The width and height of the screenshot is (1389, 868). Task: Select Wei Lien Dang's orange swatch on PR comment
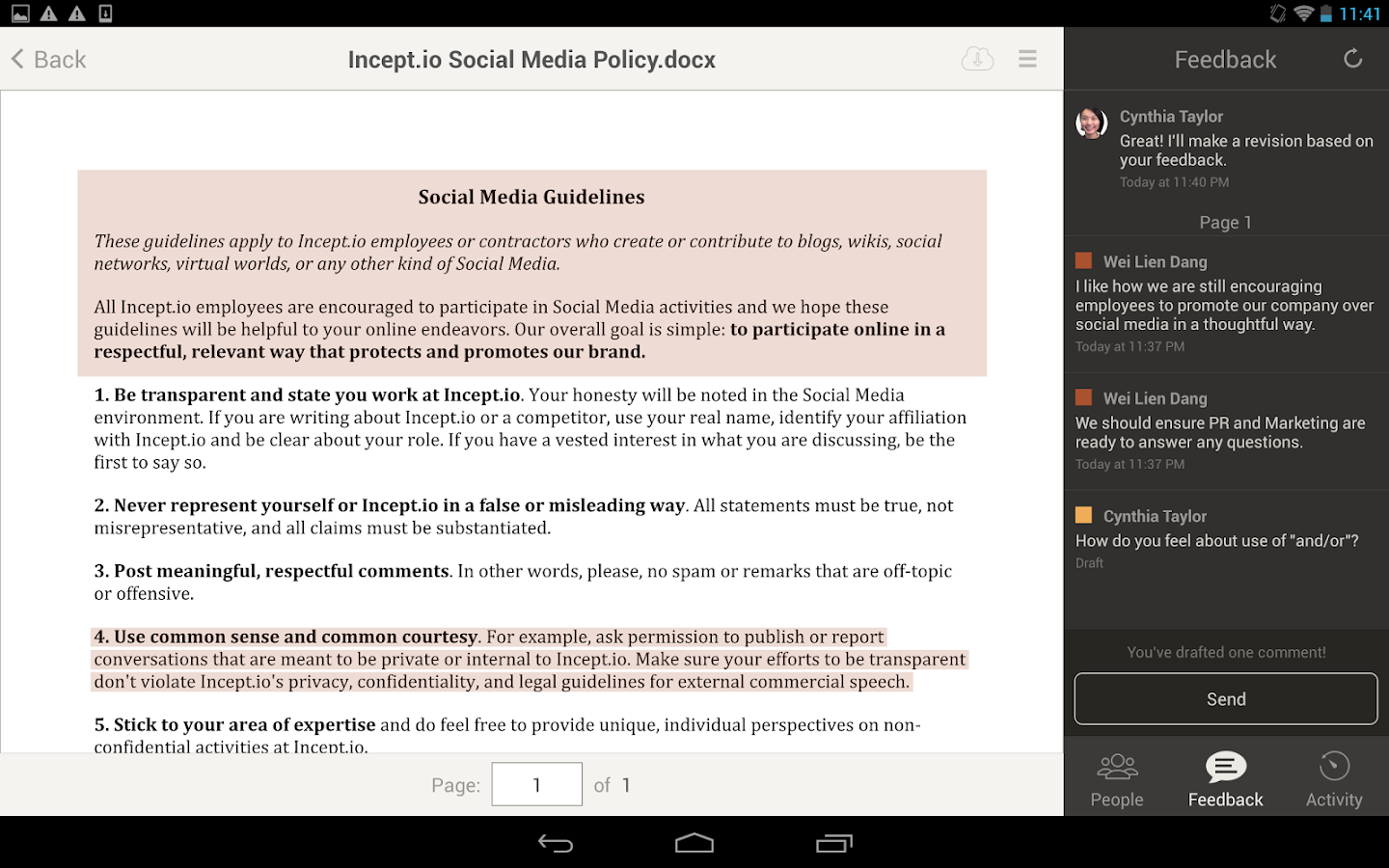click(1083, 397)
